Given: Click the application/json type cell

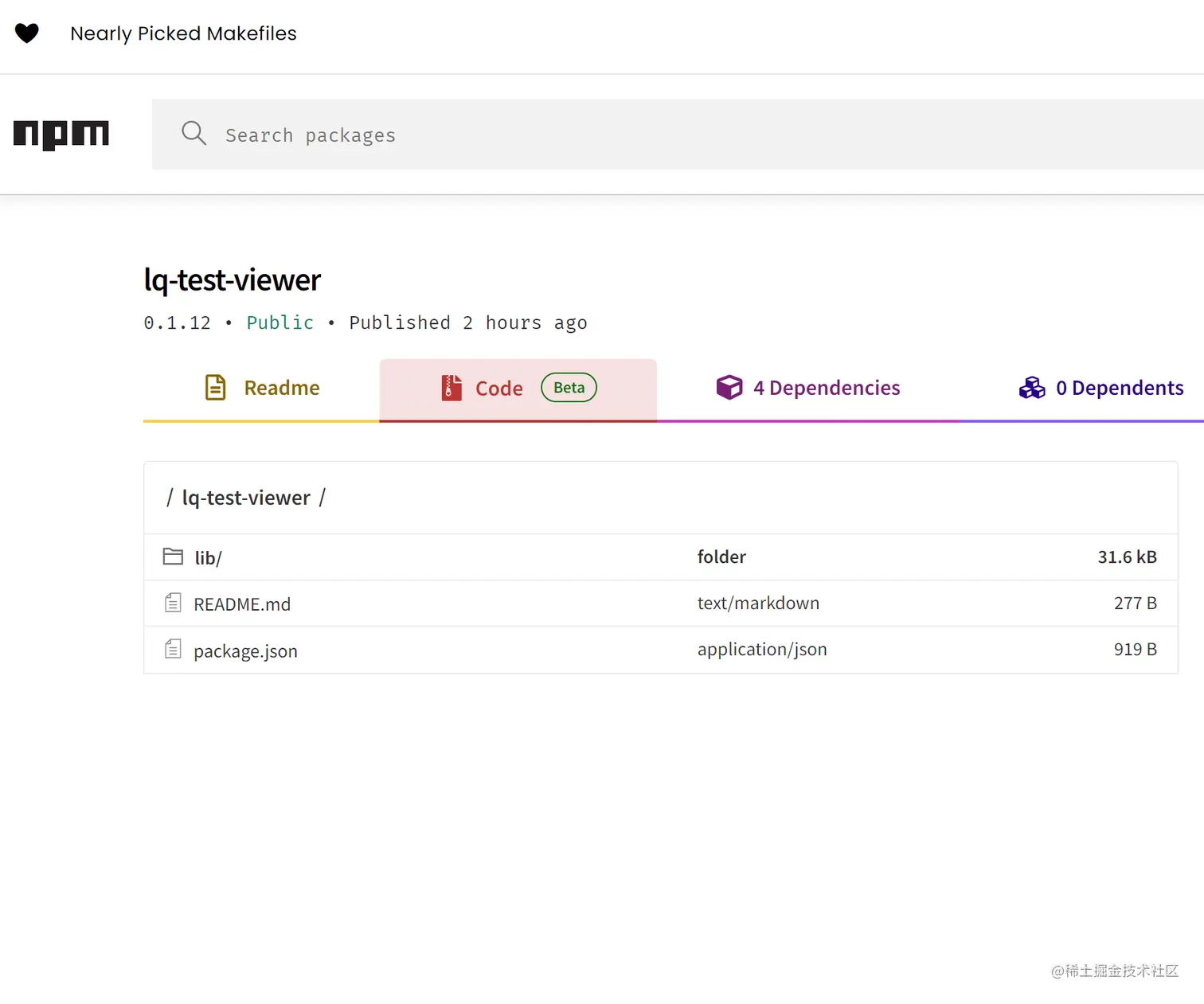Looking at the screenshot, I should click(x=762, y=650).
